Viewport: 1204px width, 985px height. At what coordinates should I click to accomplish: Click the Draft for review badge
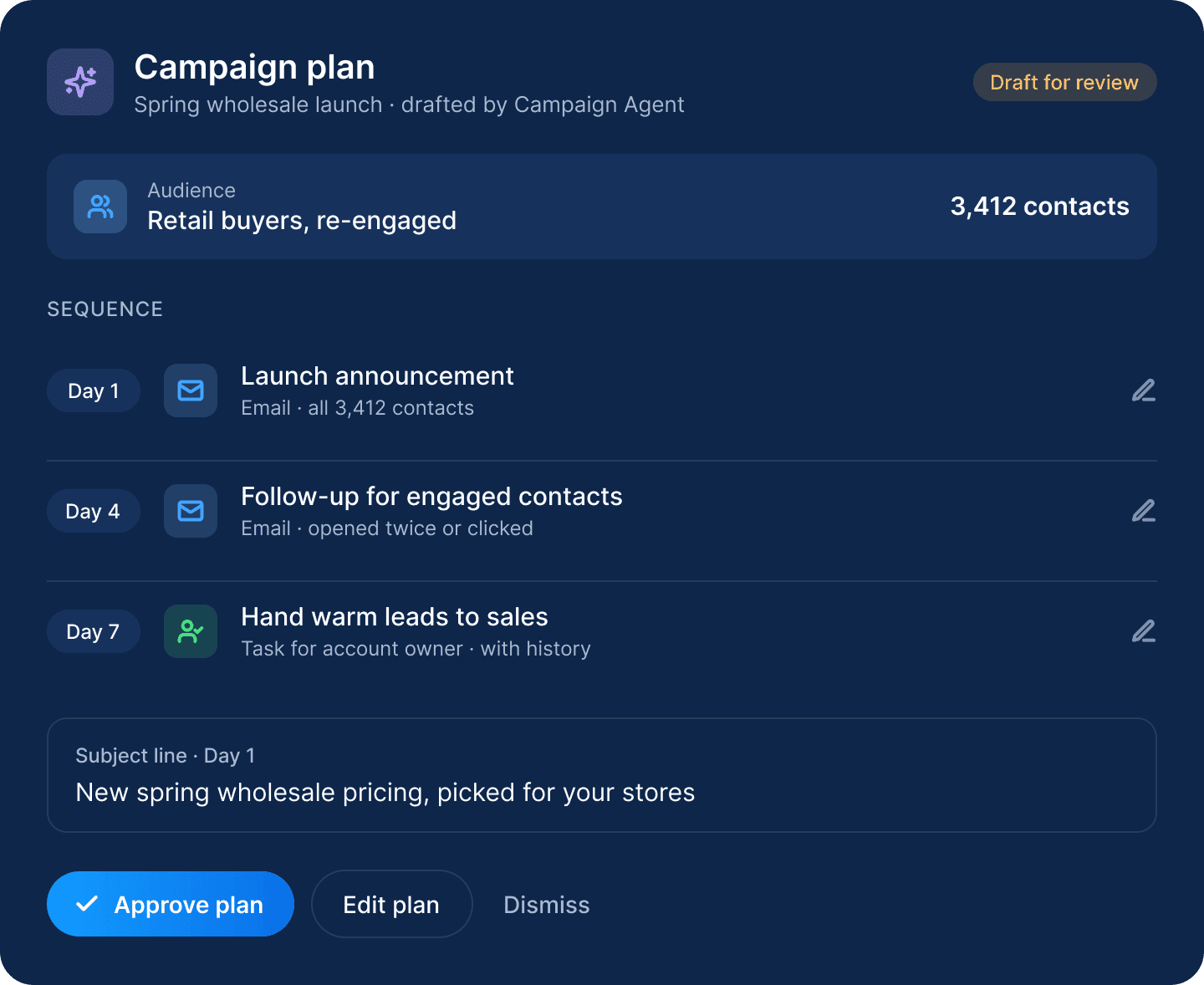[x=1064, y=82]
